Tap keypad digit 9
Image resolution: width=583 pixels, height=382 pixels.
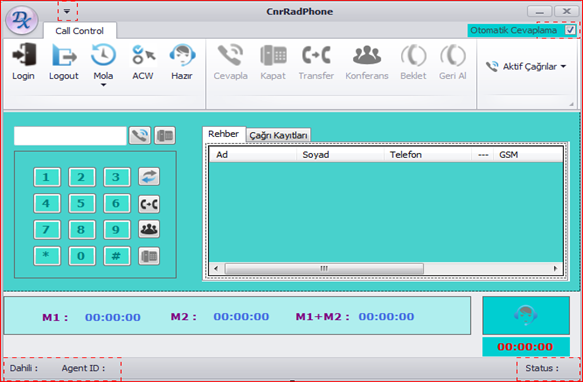117,229
